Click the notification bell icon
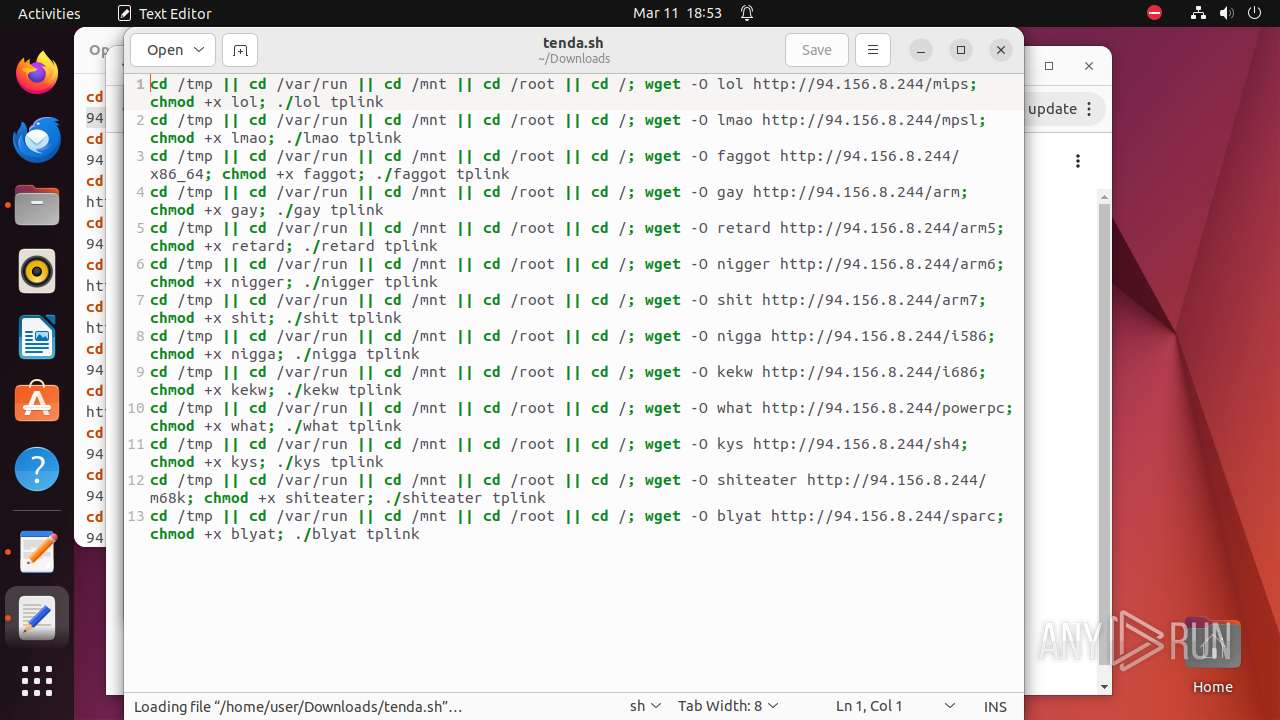The height and width of the screenshot is (720, 1280). [747, 13]
